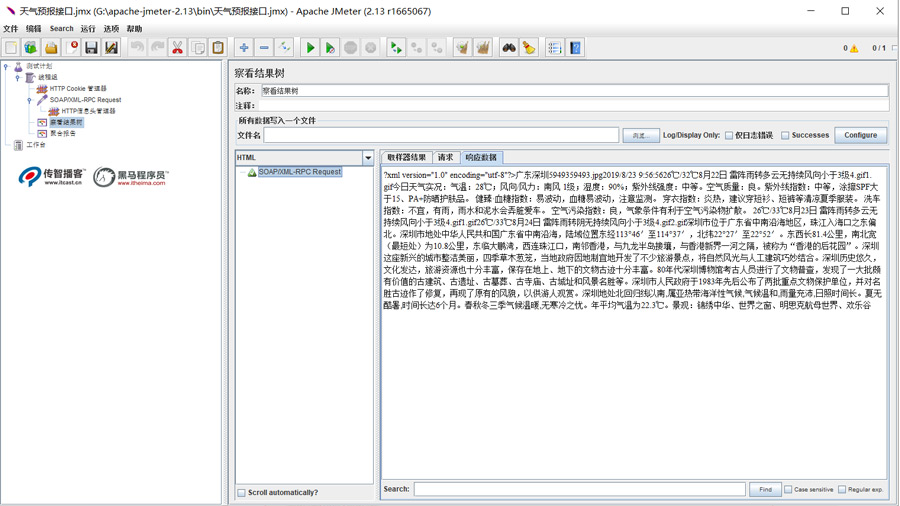
Task: Toggle the Successes checkbox
Action: point(785,135)
